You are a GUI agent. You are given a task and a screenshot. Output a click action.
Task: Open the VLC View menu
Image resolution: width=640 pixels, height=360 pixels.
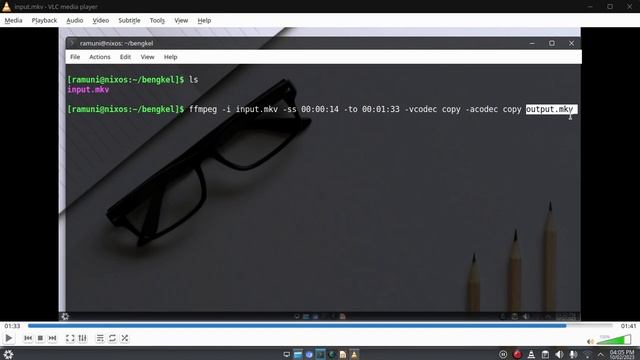pos(181,20)
